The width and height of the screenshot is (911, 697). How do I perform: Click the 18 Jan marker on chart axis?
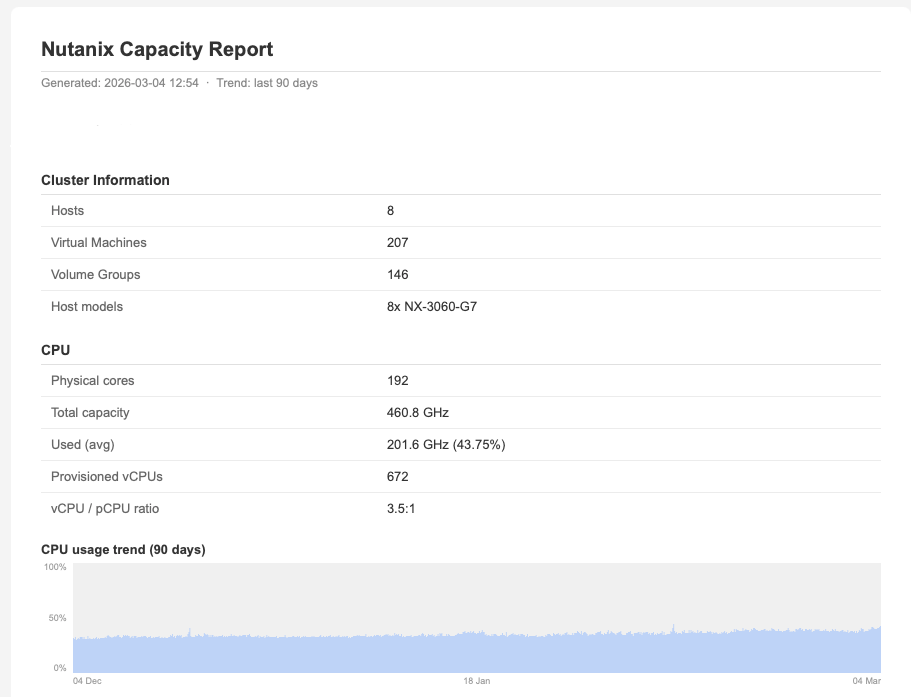click(x=477, y=681)
